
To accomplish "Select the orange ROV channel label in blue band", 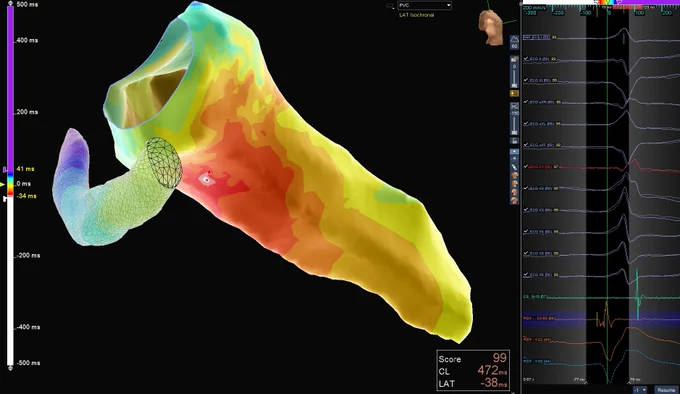I will [x=539, y=319].
